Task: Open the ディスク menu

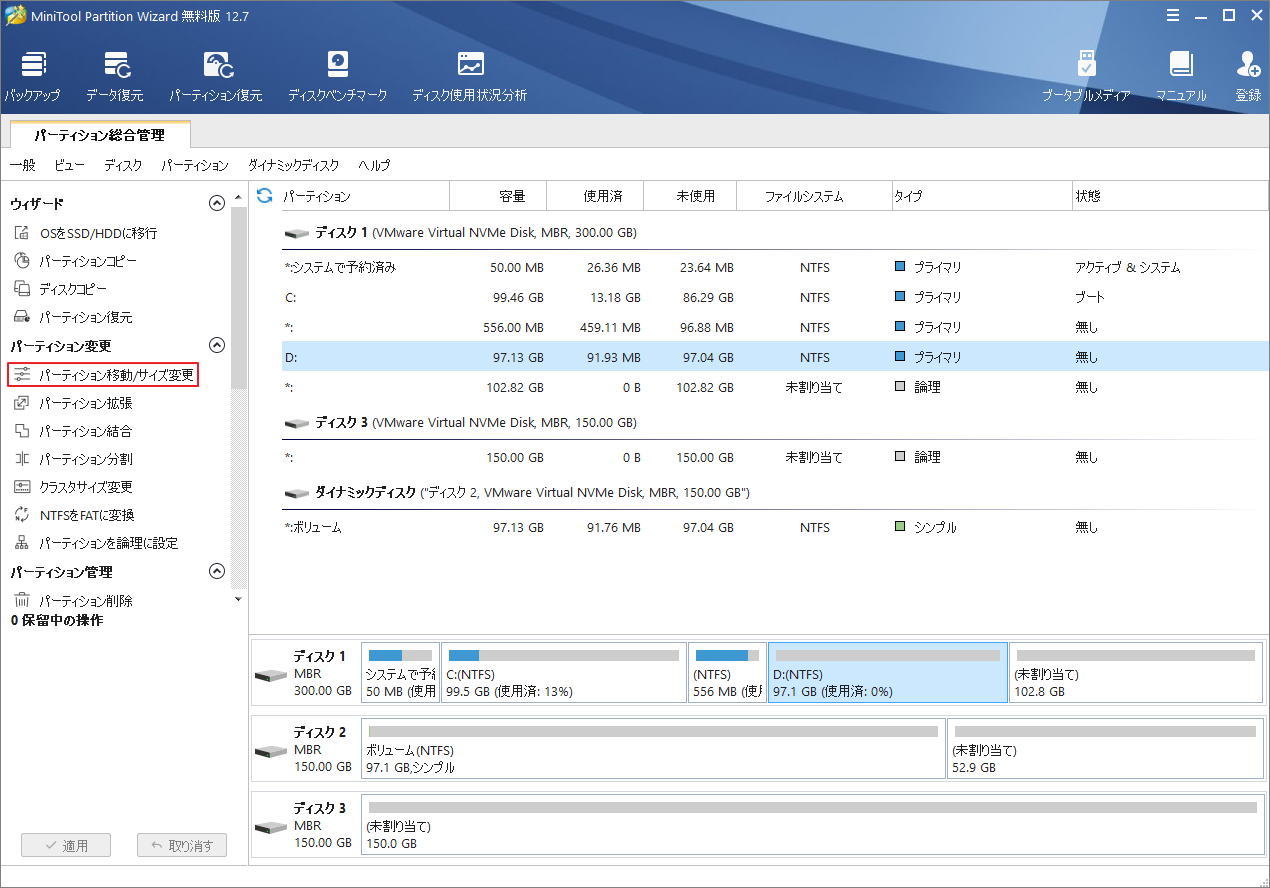Action: (x=122, y=165)
